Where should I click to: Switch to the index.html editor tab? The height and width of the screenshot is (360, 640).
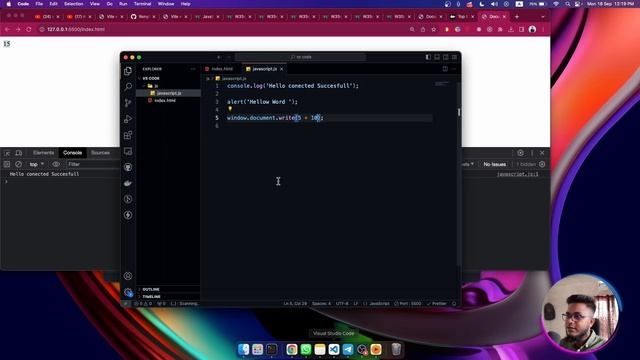point(222,69)
